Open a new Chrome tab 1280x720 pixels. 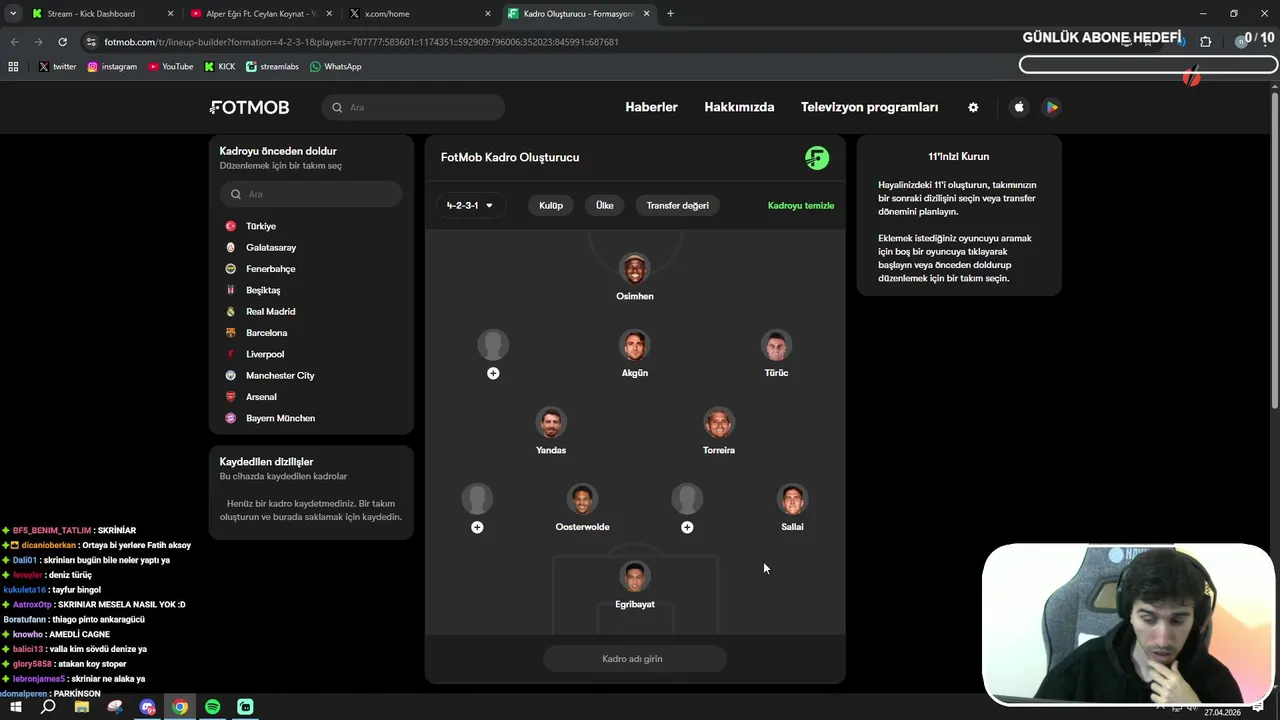click(670, 14)
